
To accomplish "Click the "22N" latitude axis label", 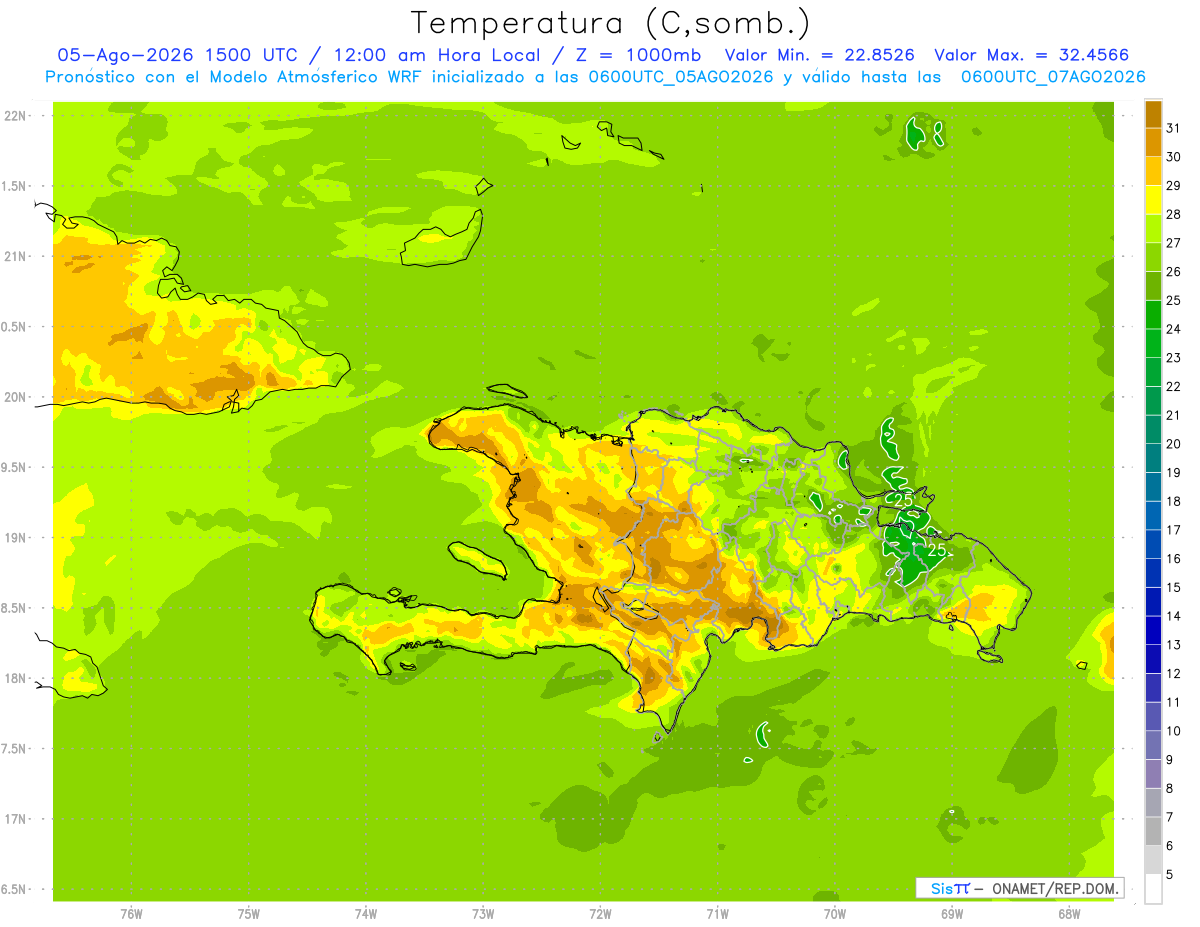I will point(16,115).
